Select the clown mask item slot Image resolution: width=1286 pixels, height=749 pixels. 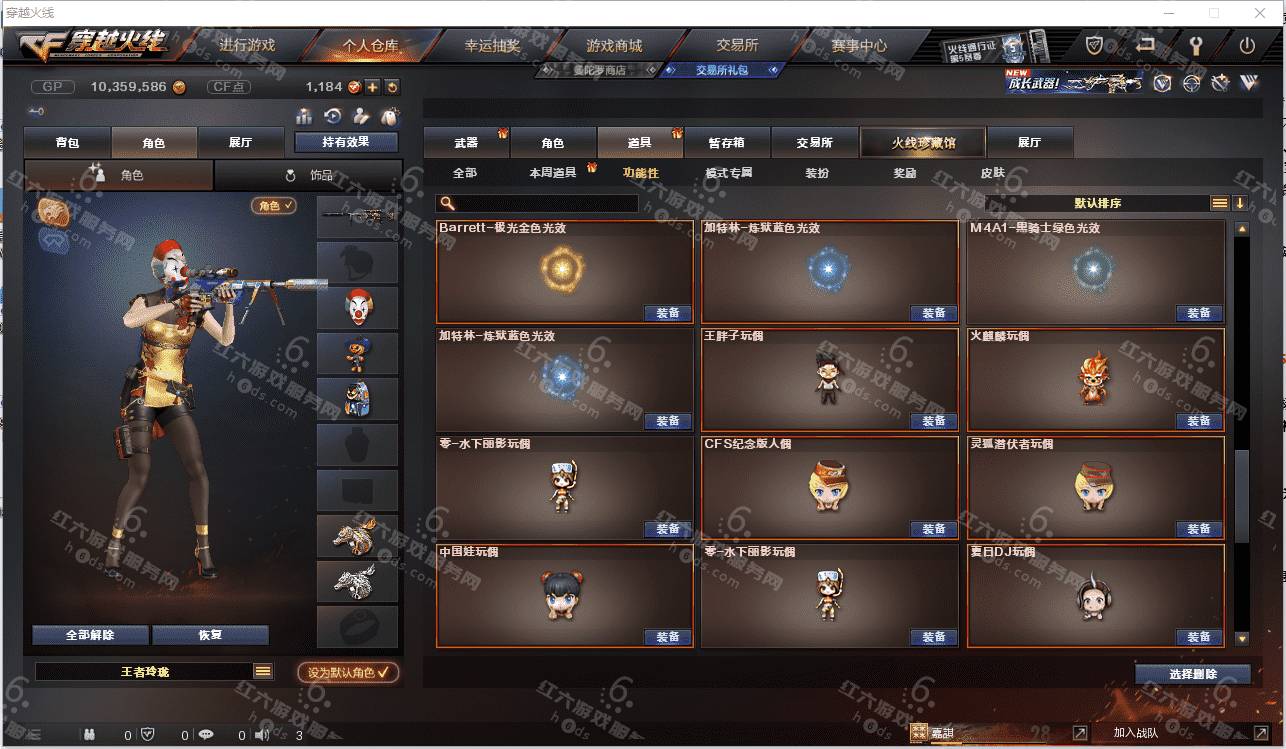[x=358, y=307]
